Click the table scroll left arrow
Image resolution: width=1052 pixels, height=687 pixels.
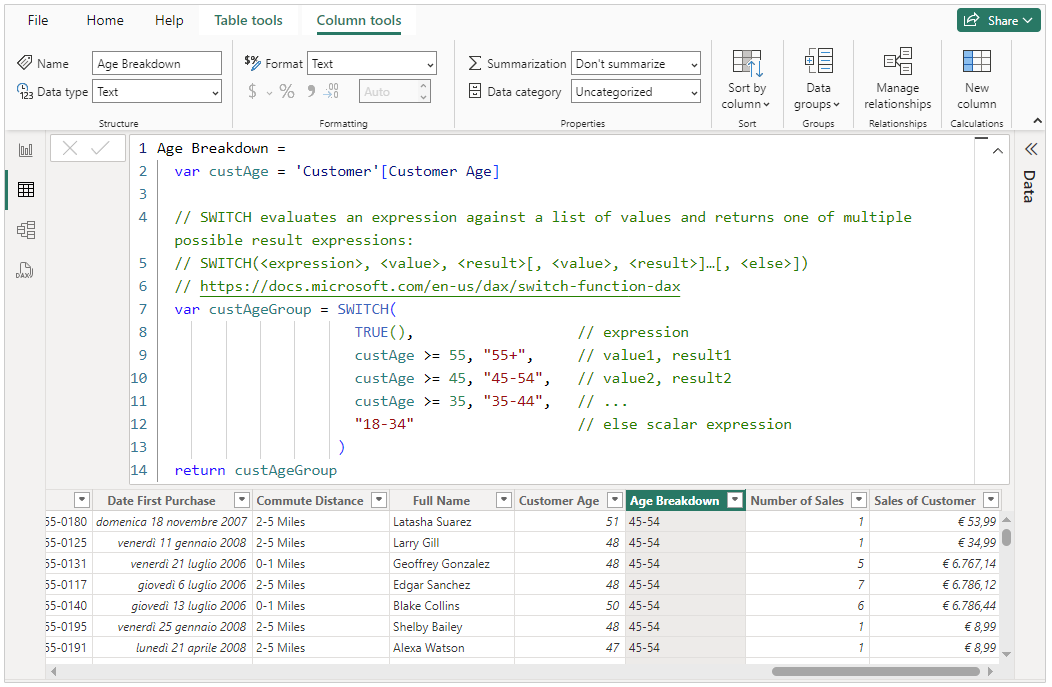[x=54, y=671]
